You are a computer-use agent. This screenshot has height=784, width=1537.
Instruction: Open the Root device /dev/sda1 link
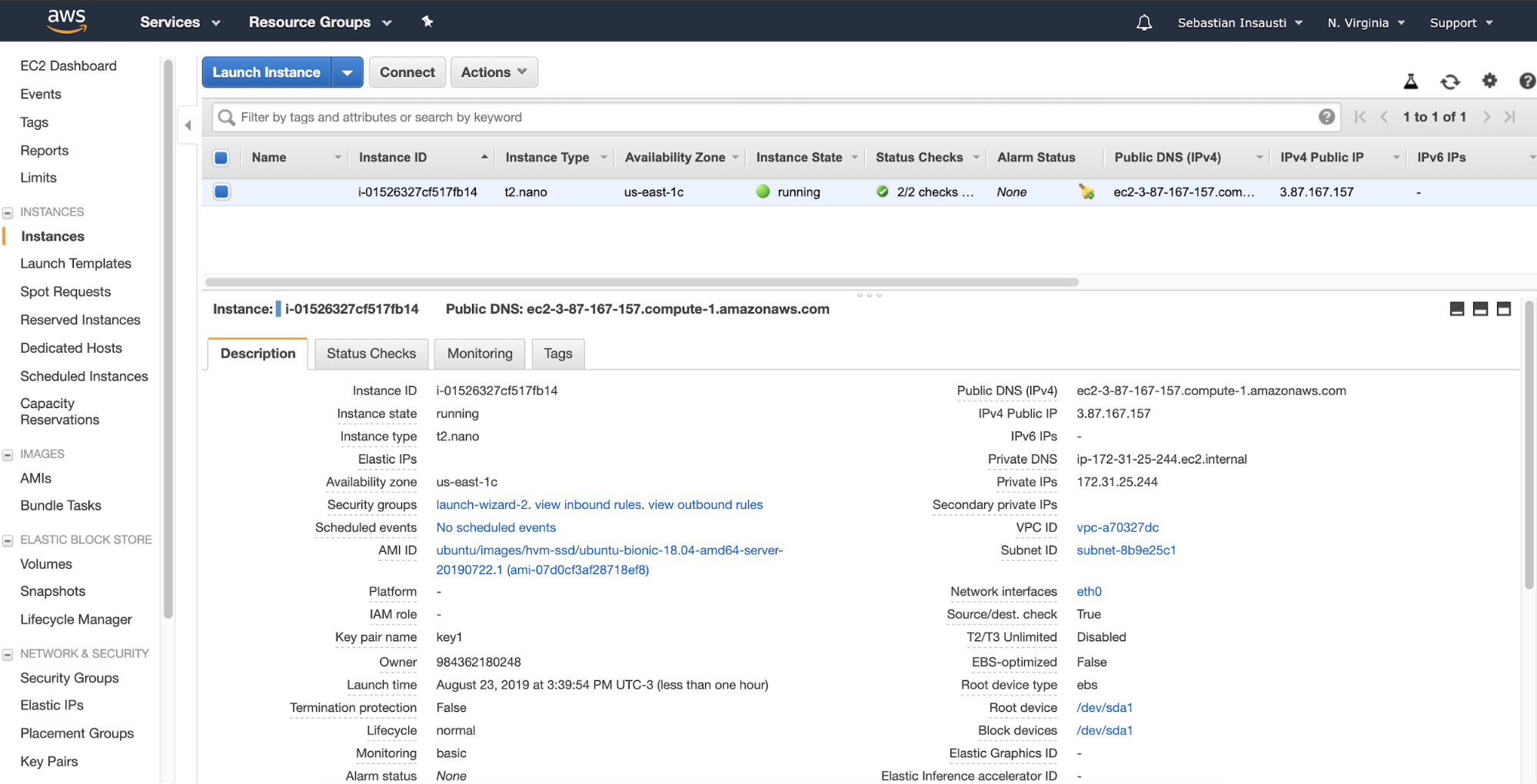click(x=1105, y=708)
